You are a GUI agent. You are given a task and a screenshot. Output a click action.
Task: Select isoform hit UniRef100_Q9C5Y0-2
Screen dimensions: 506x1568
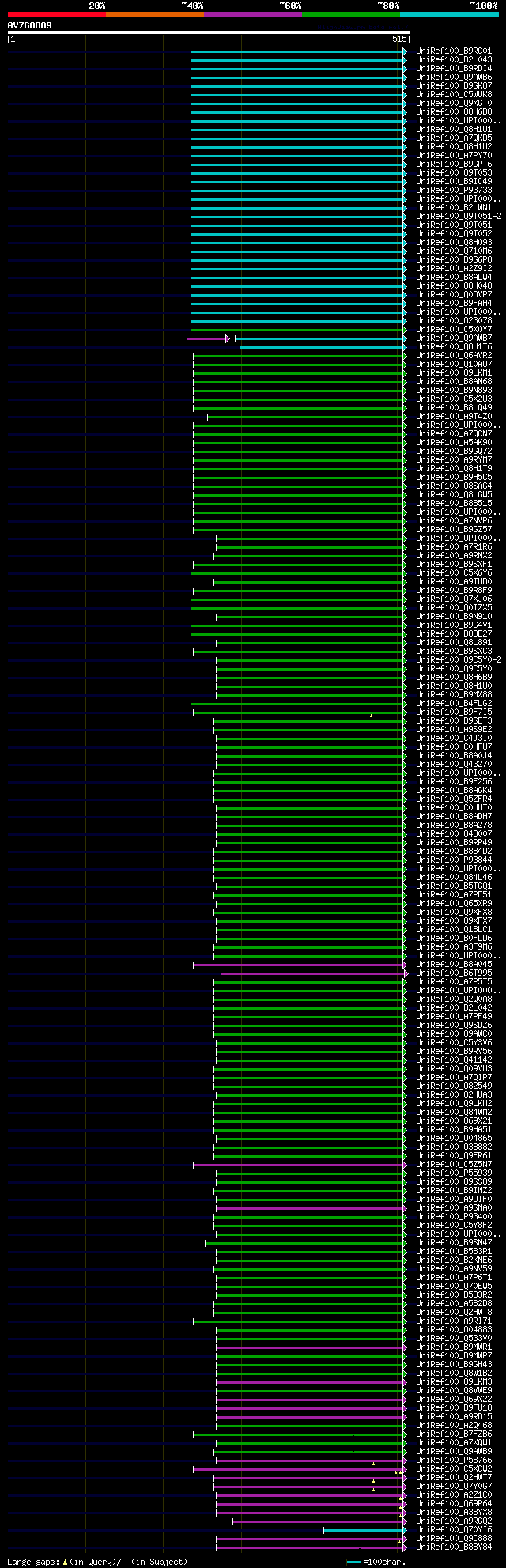pos(459,660)
